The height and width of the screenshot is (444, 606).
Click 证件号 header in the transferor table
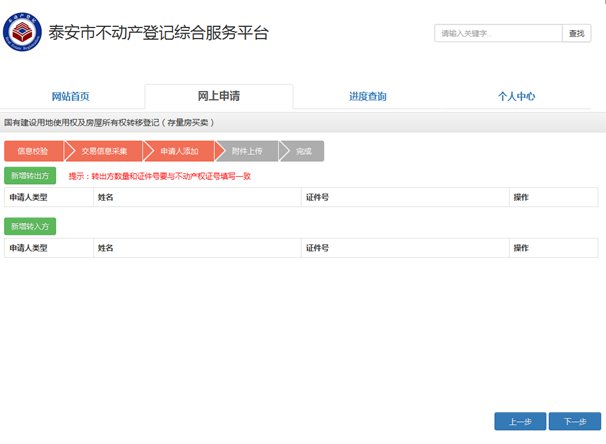(x=316, y=198)
